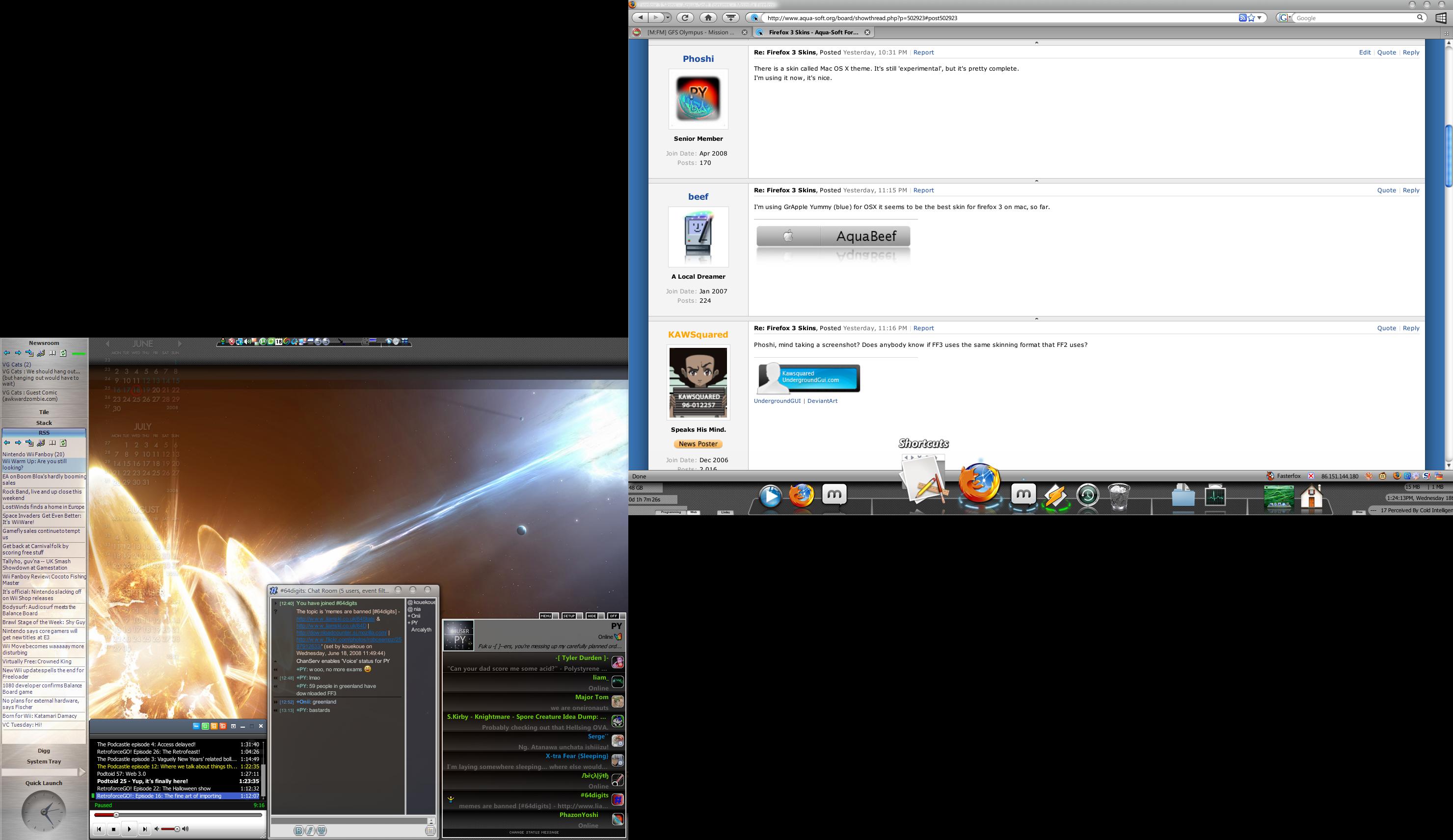The height and width of the screenshot is (840, 1453).
Task: Collapse beef's post with the caret arrow
Action: click(1036, 181)
